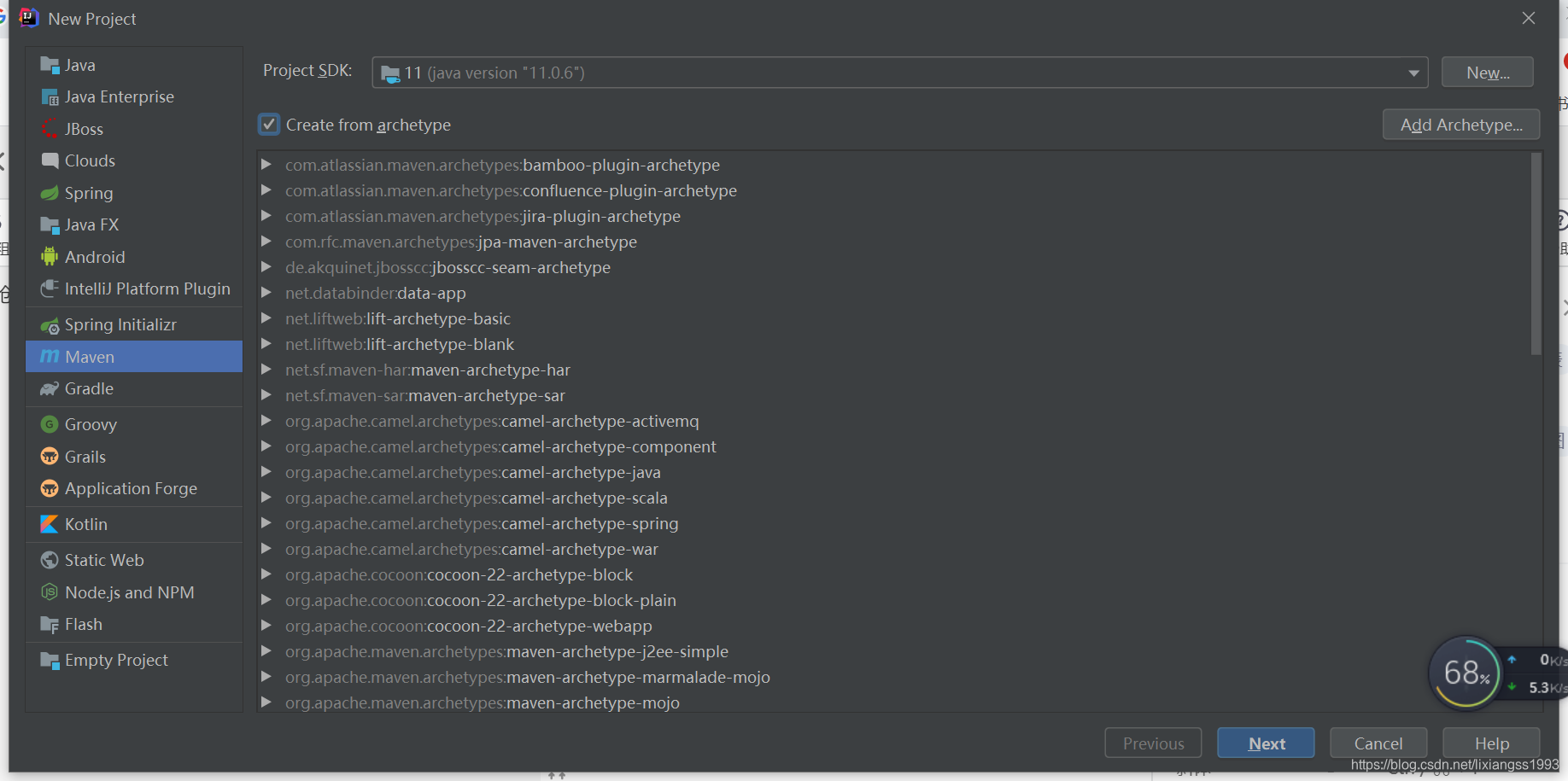Click the Spring leaf icon
1568x781 pixels.
tap(50, 193)
